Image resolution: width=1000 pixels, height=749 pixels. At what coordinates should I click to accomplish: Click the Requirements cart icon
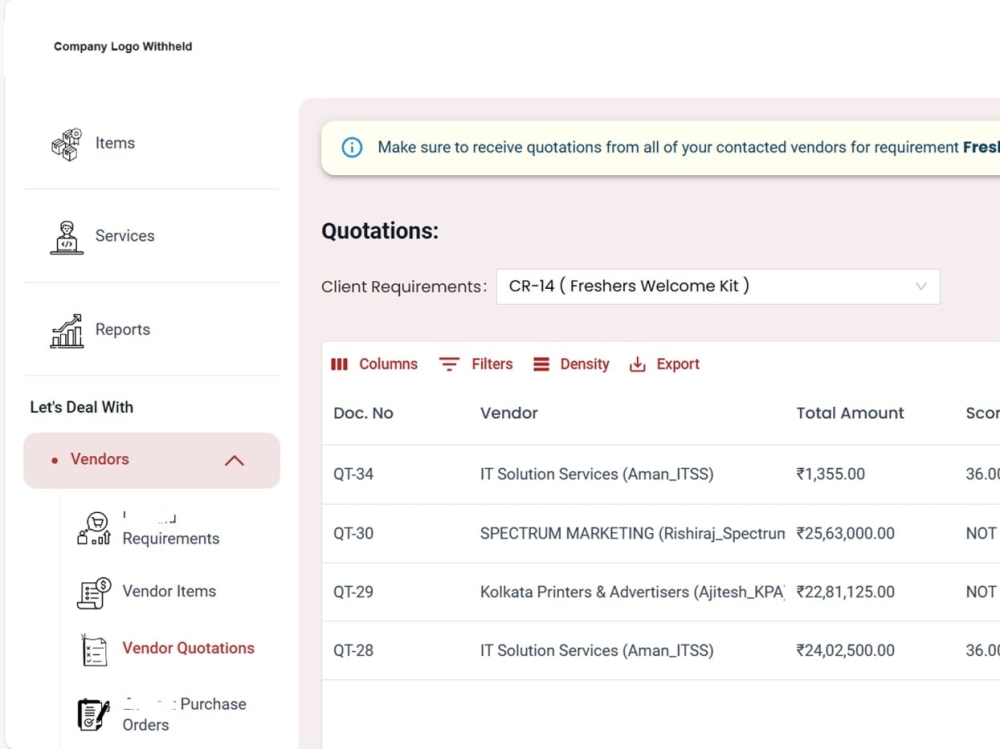[x=94, y=529]
